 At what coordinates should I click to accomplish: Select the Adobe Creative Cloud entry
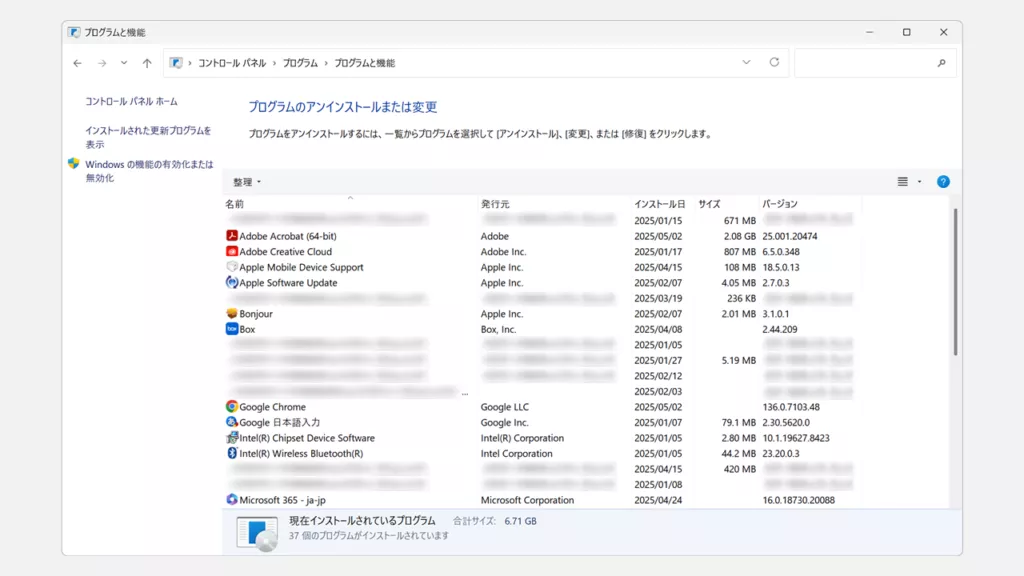pyautogui.click(x=541, y=251)
